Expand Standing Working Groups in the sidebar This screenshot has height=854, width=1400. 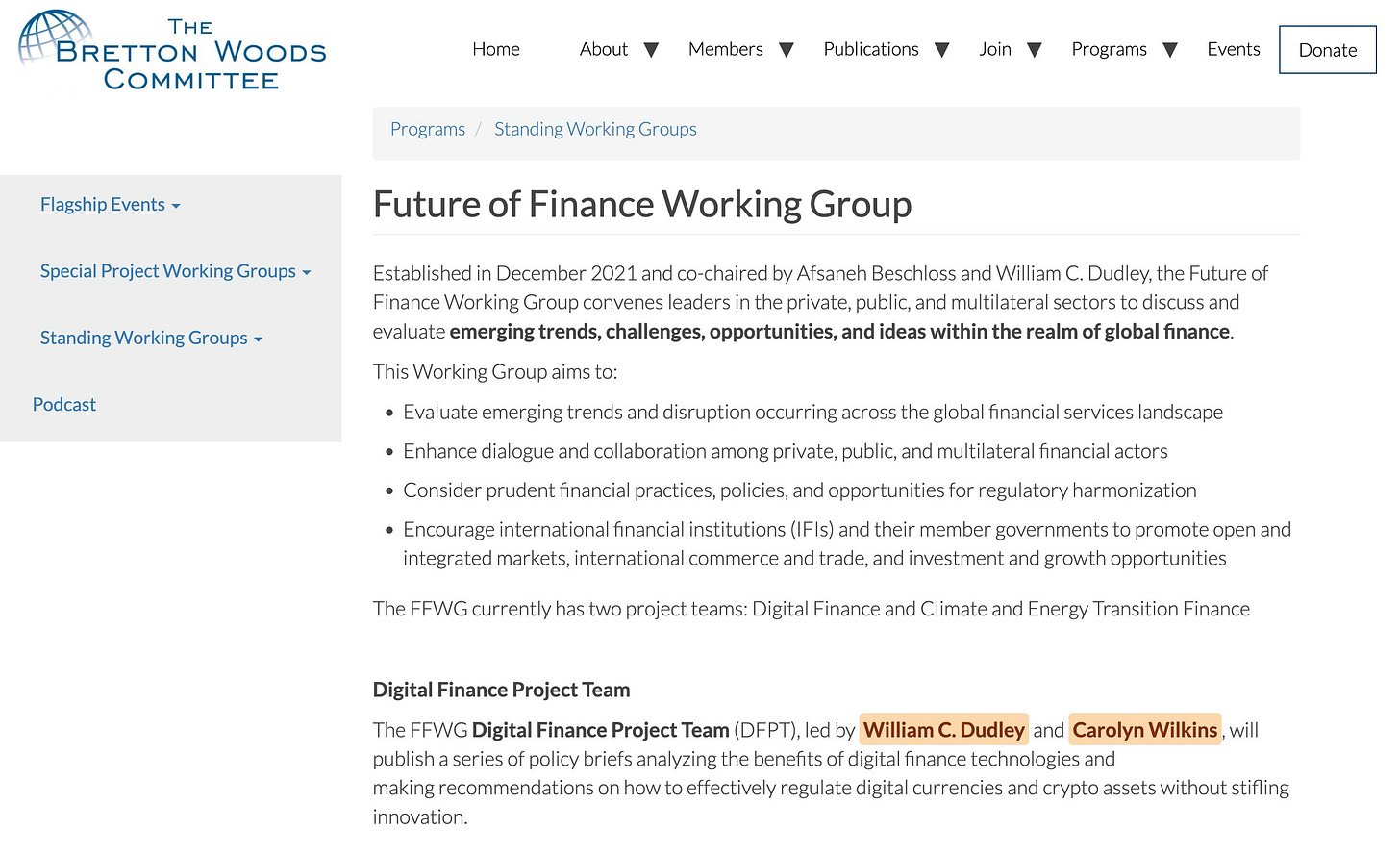(152, 338)
